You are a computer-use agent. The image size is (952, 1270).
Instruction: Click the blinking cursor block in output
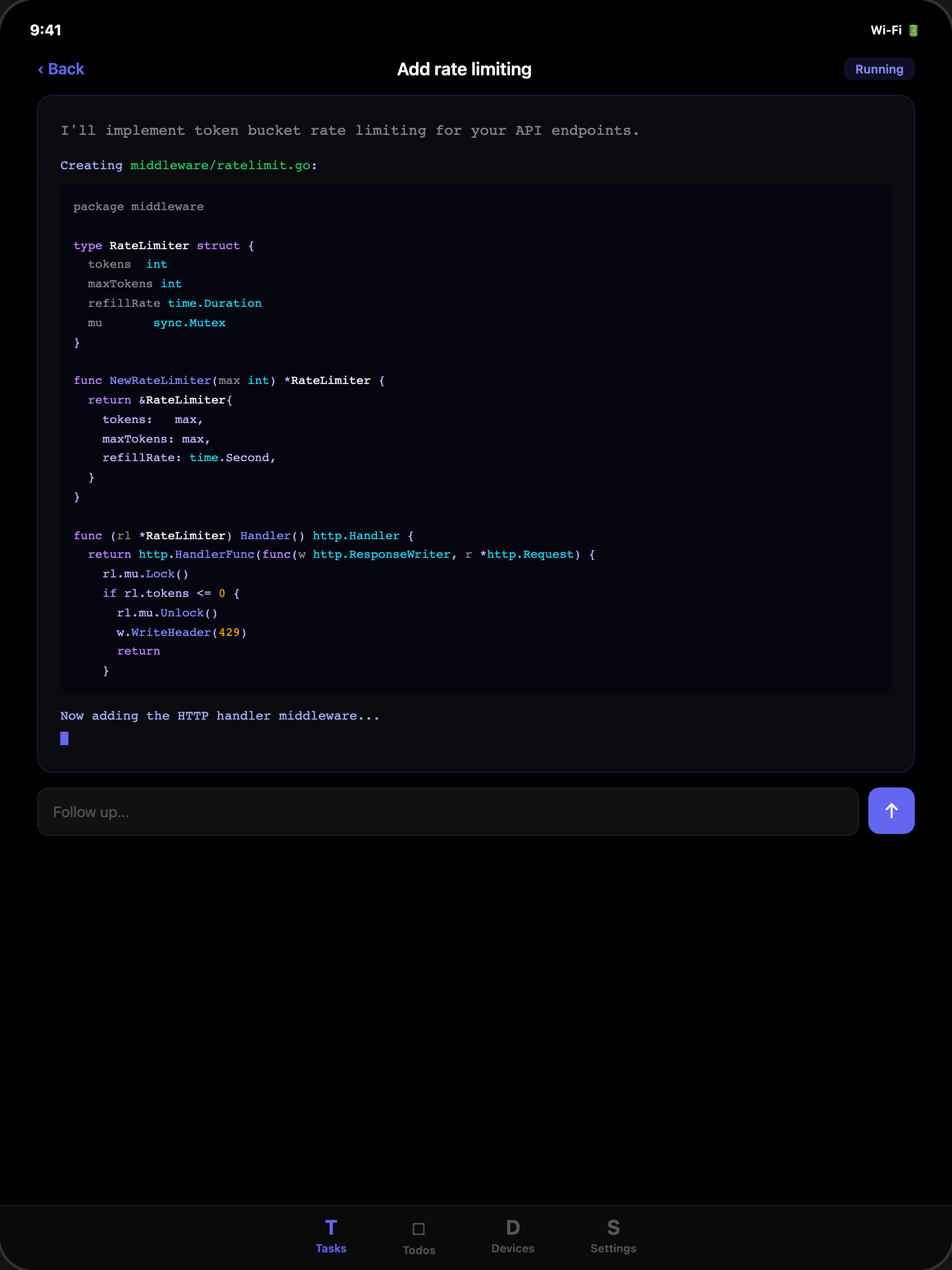64,738
